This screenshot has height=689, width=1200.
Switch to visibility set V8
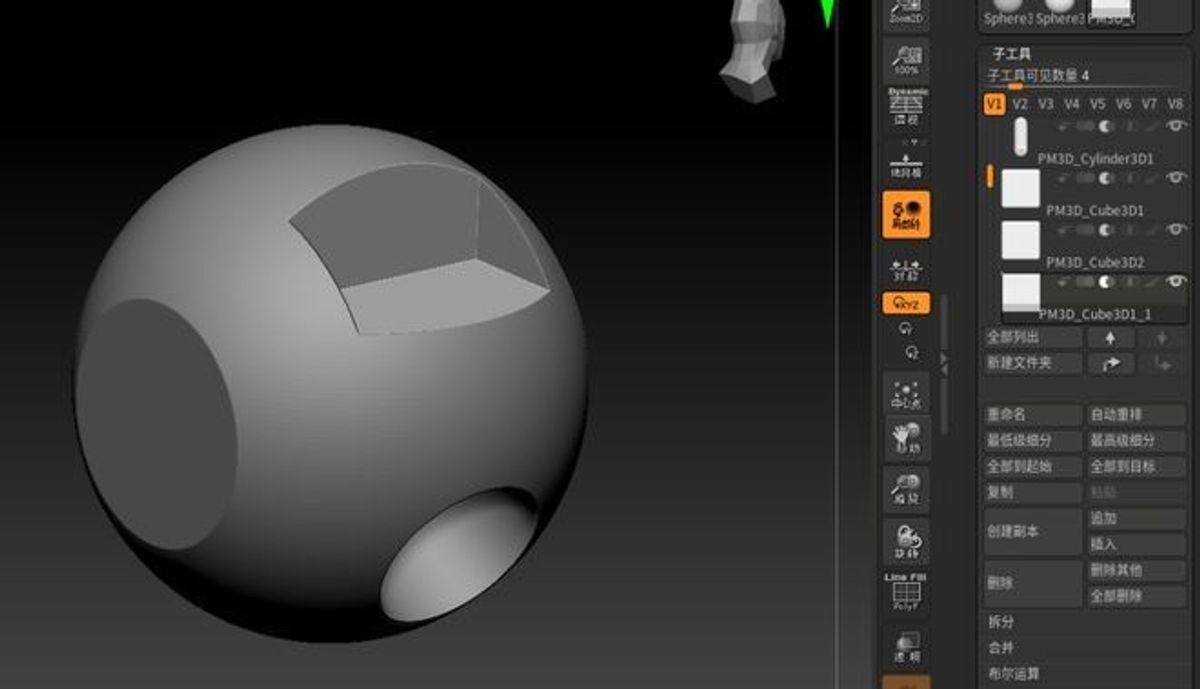pyautogui.click(x=1175, y=103)
